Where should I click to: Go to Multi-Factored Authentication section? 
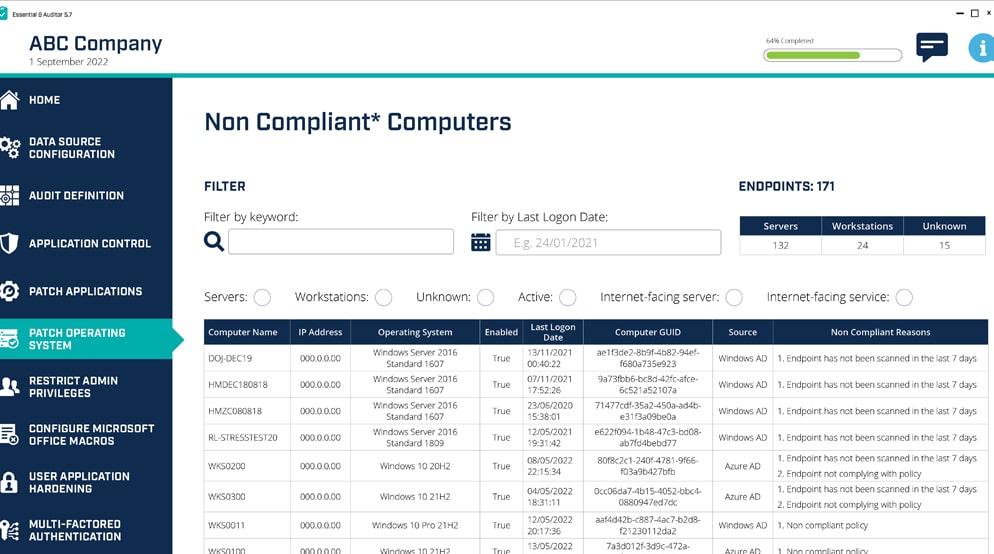[x=75, y=530]
